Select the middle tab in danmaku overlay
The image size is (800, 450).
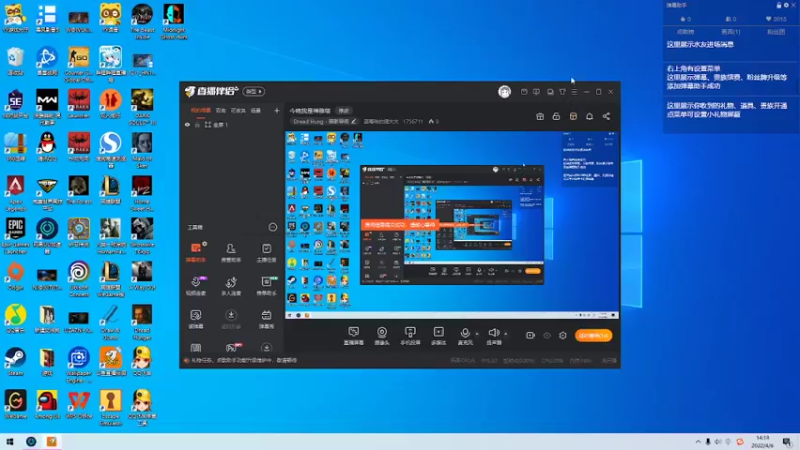point(731,32)
